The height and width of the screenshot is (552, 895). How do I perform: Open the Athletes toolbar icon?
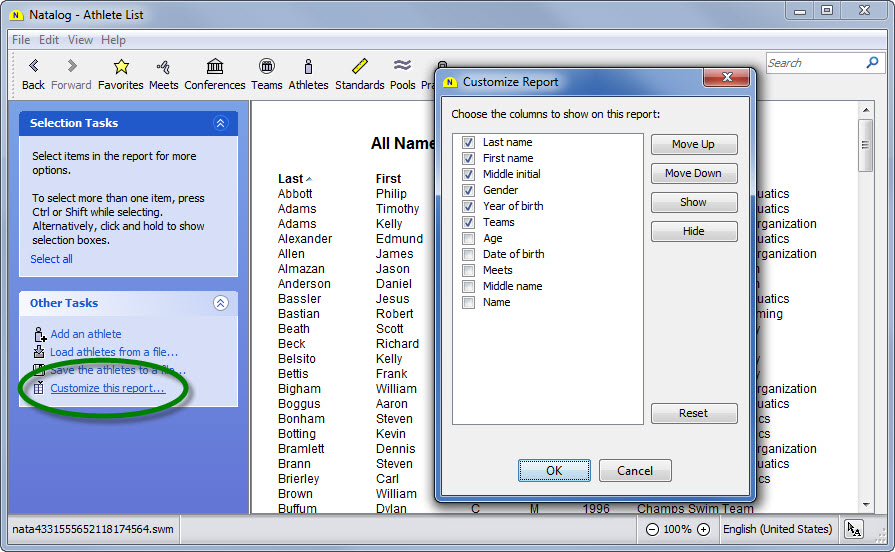click(x=308, y=67)
